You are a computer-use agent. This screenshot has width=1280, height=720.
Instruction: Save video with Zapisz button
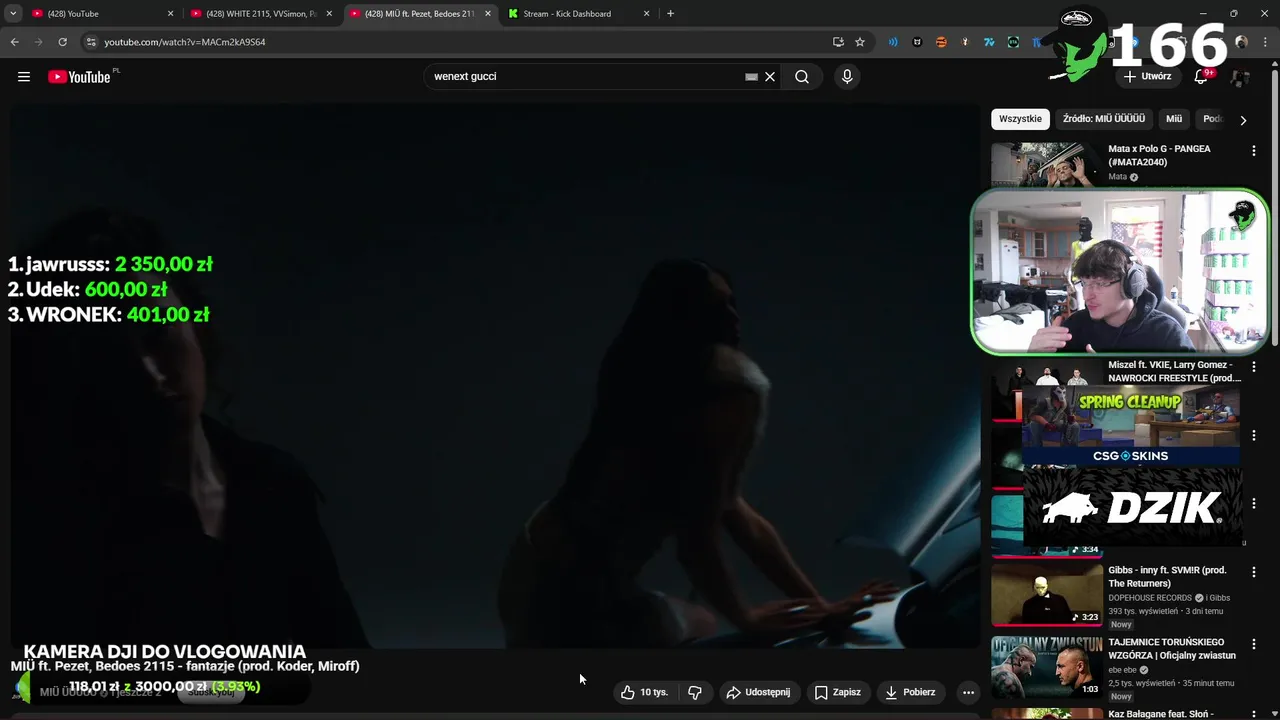click(x=838, y=692)
